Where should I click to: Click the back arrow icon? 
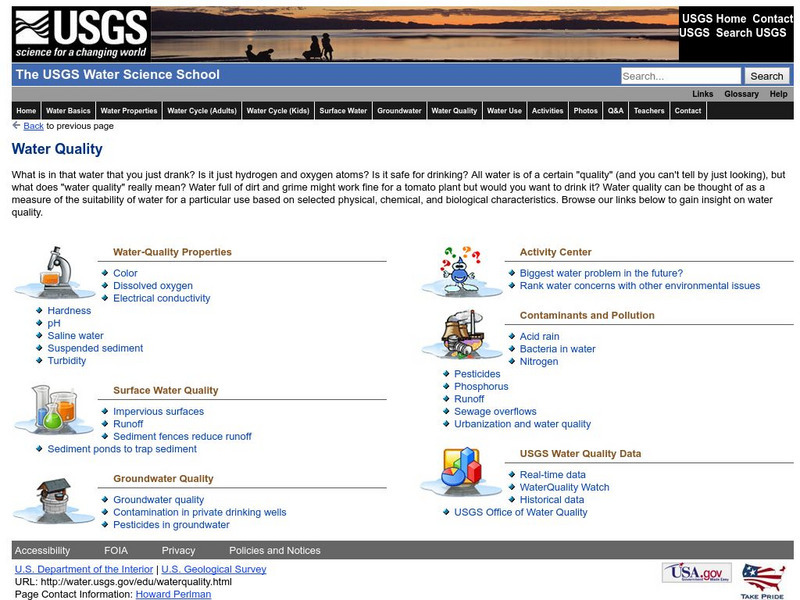[x=16, y=125]
